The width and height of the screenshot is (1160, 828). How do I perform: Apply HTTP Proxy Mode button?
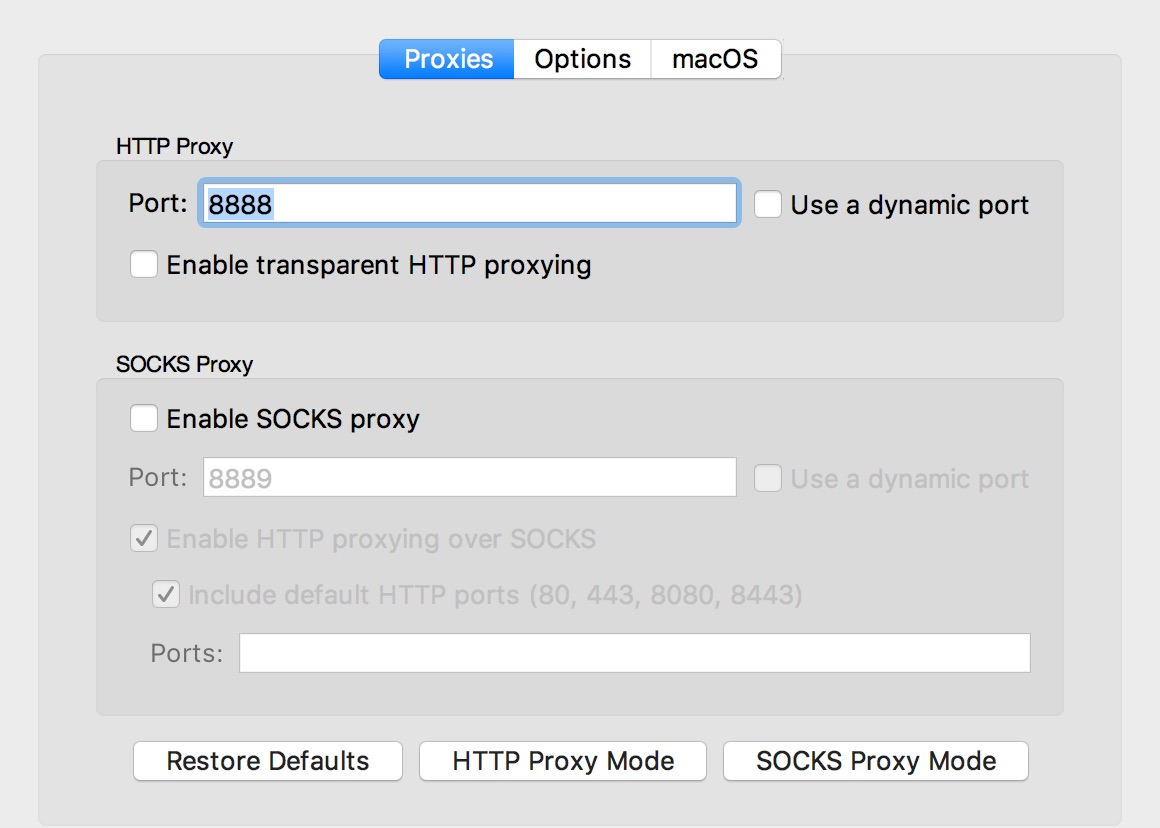[563, 761]
